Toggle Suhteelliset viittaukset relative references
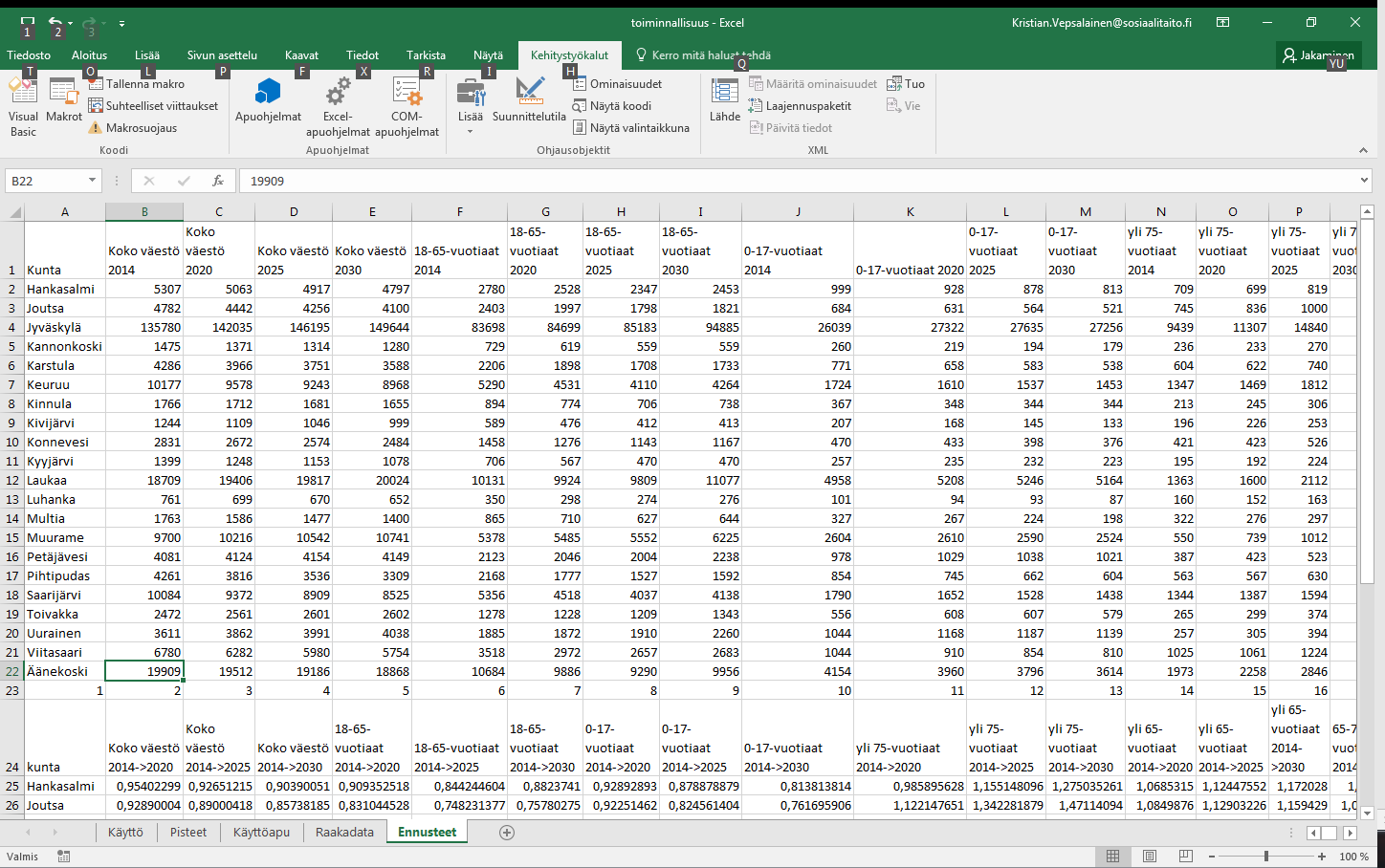The width and height of the screenshot is (1385, 868). (x=153, y=106)
